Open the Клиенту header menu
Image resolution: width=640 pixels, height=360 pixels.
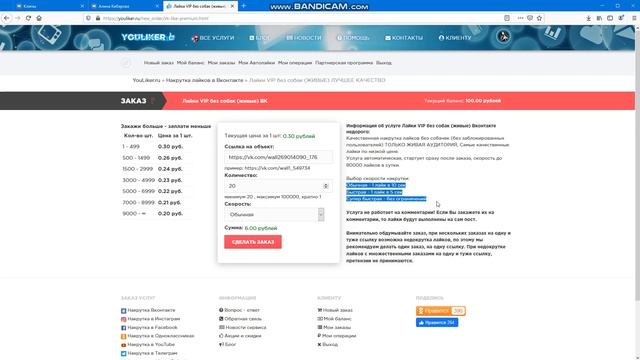[455, 38]
